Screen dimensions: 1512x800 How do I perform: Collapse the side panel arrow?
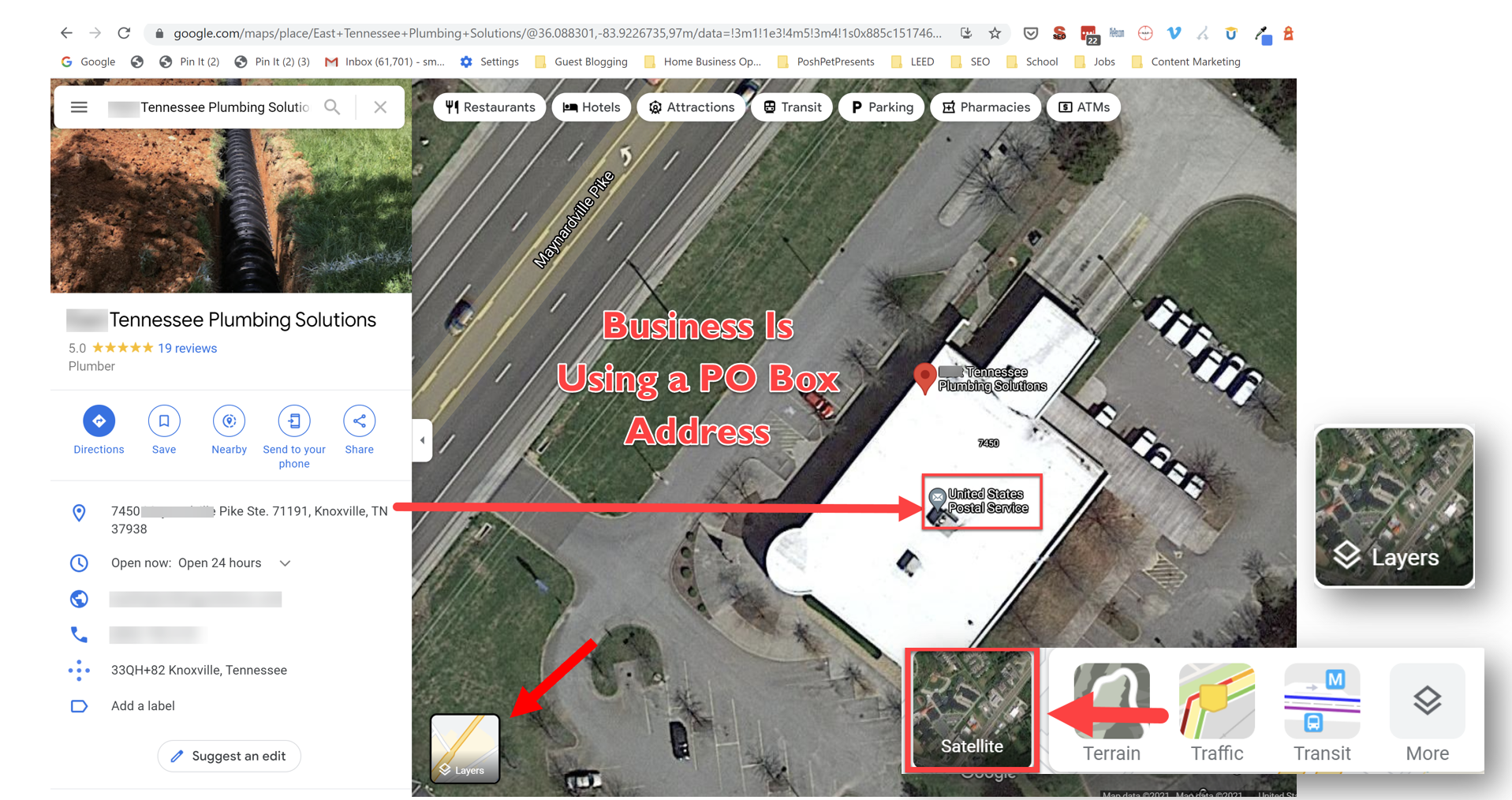click(x=422, y=440)
